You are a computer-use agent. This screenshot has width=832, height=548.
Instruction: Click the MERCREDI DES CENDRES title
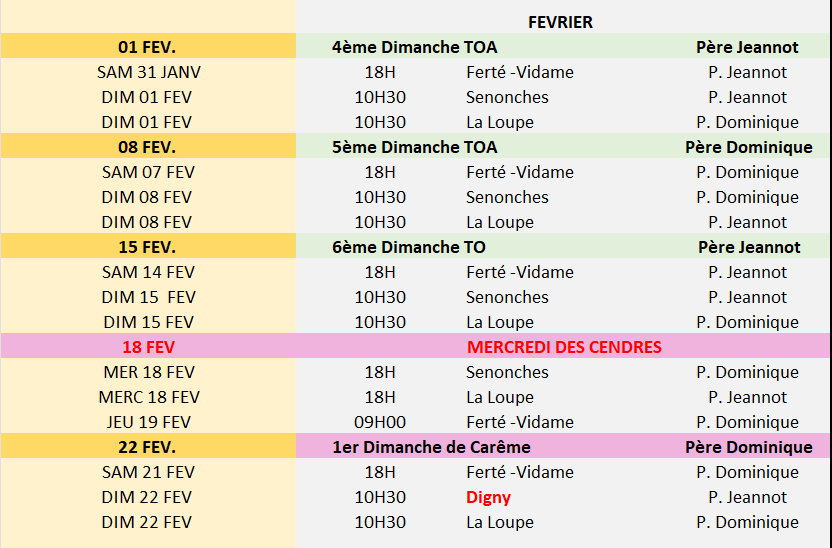[564, 347]
